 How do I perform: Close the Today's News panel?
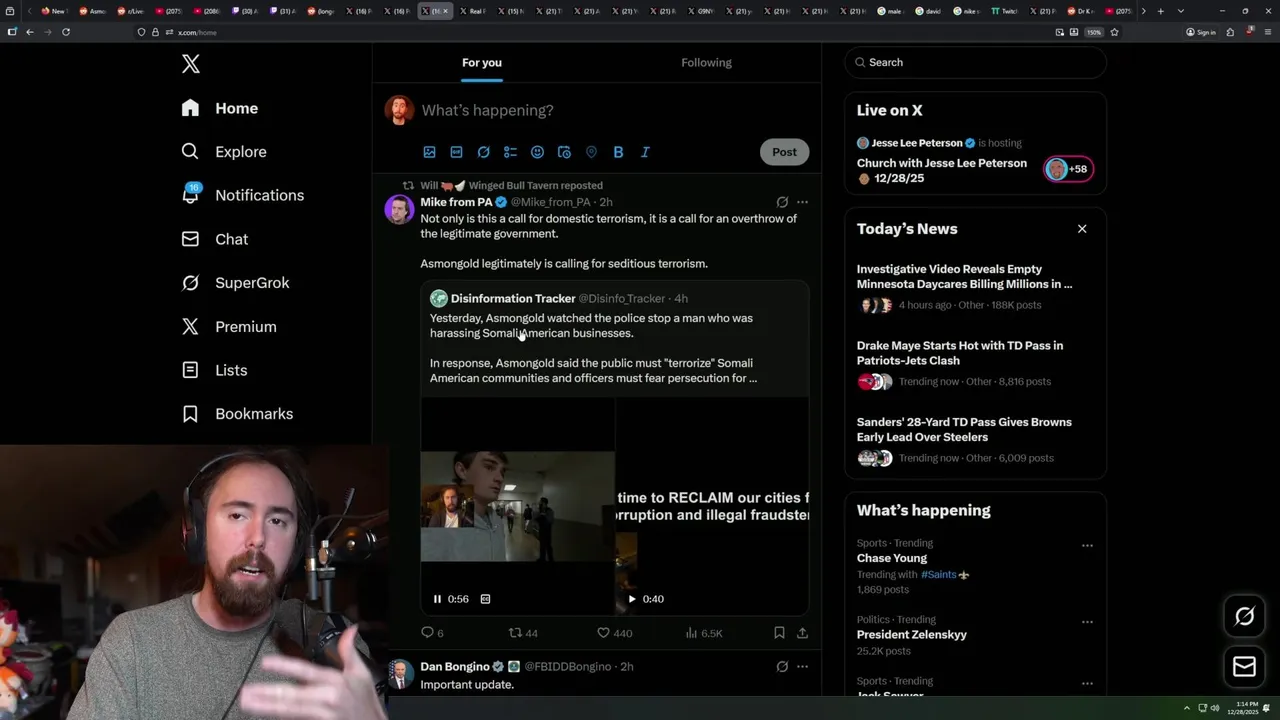(1082, 229)
